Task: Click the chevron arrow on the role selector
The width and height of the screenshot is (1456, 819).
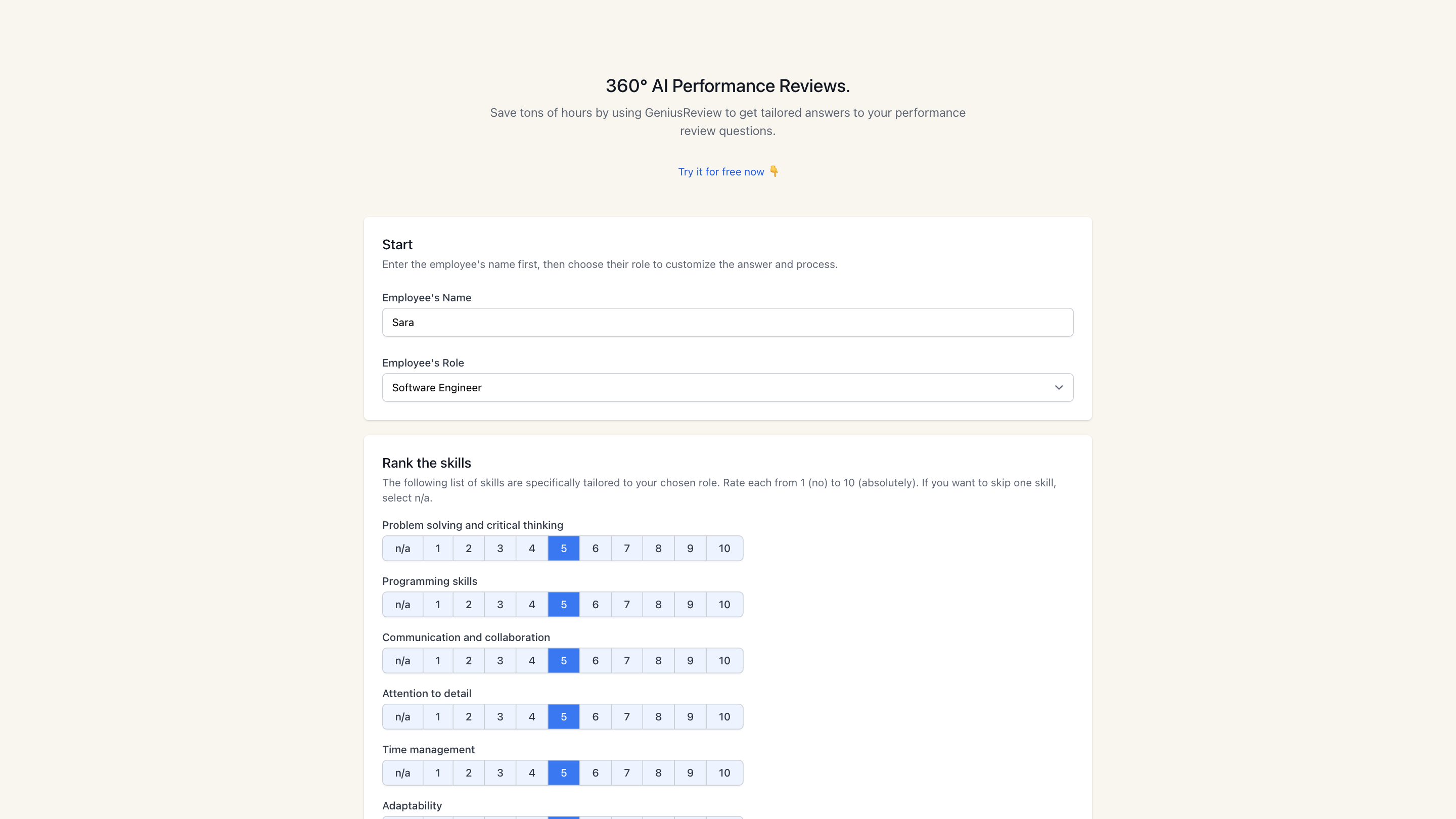Action: click(1058, 388)
